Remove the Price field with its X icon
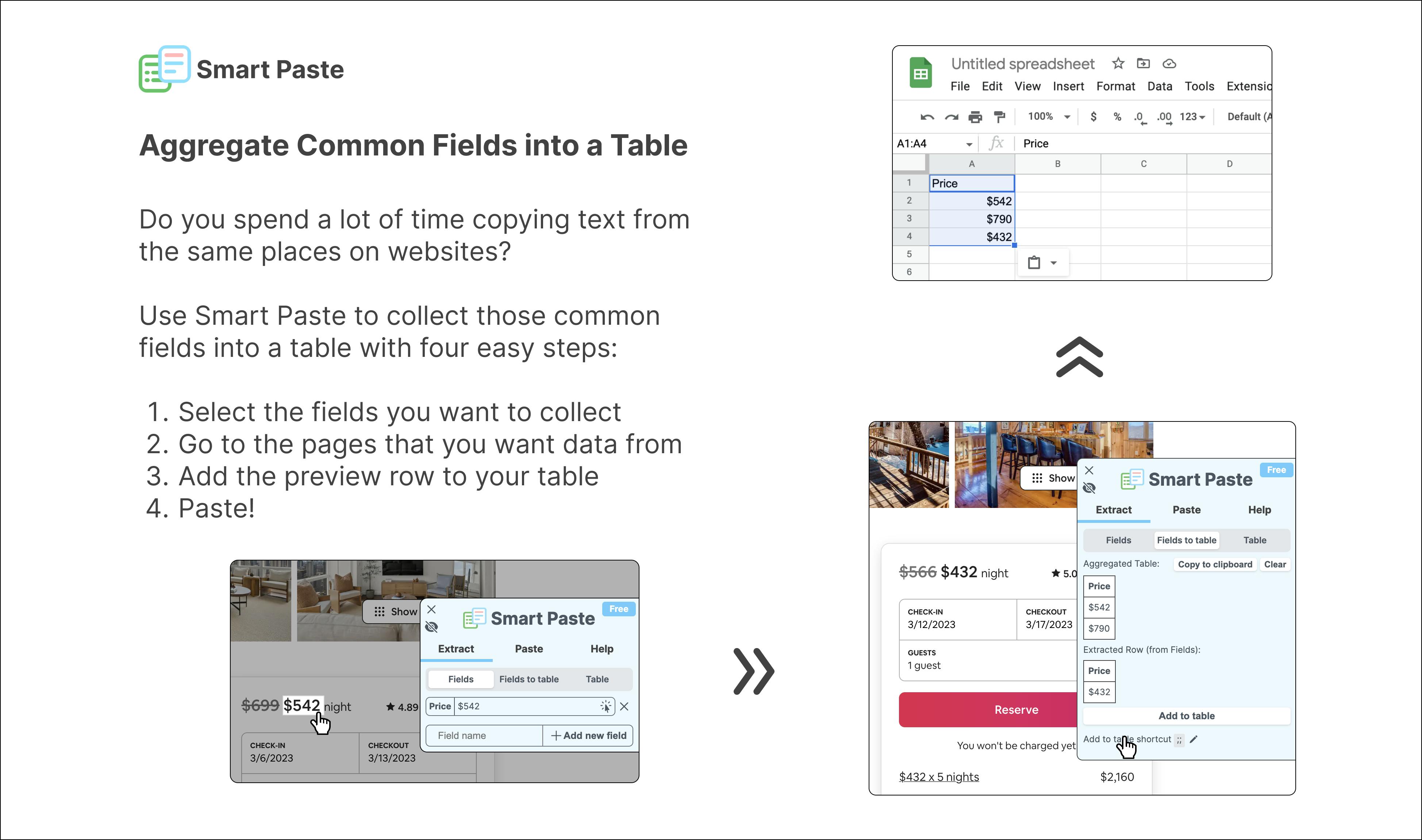 [624, 706]
